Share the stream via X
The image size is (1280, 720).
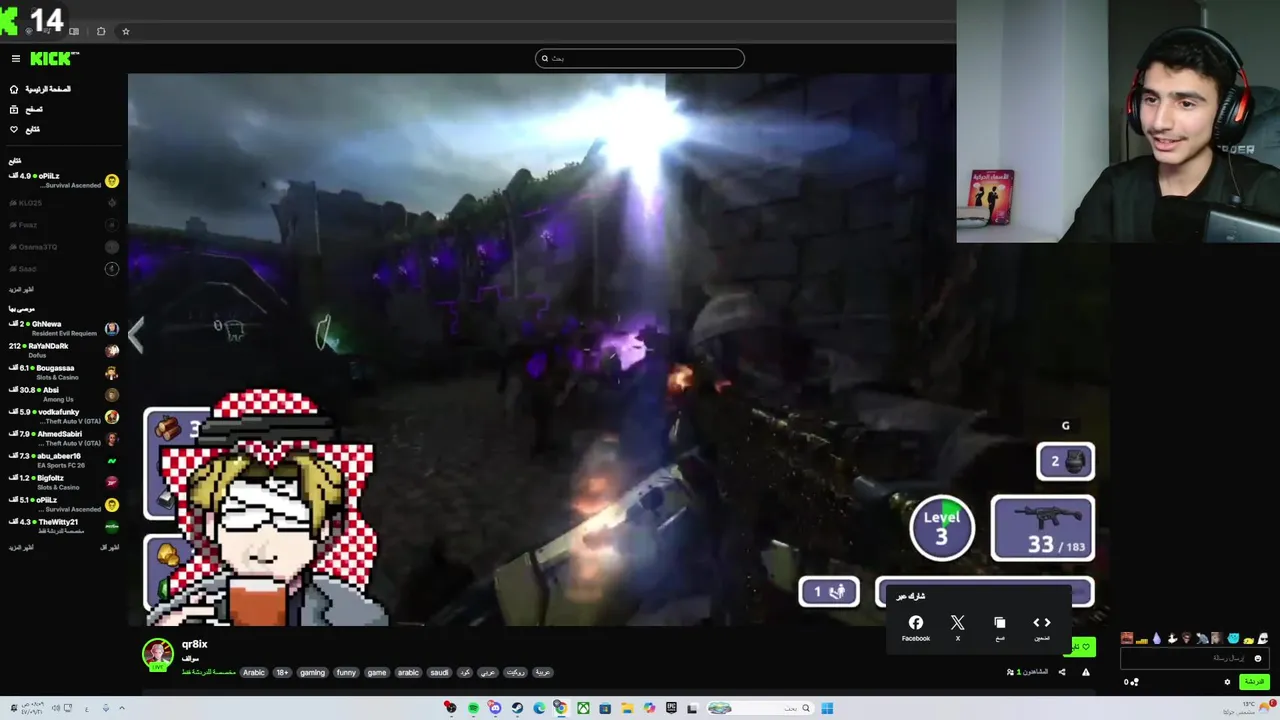click(958, 628)
